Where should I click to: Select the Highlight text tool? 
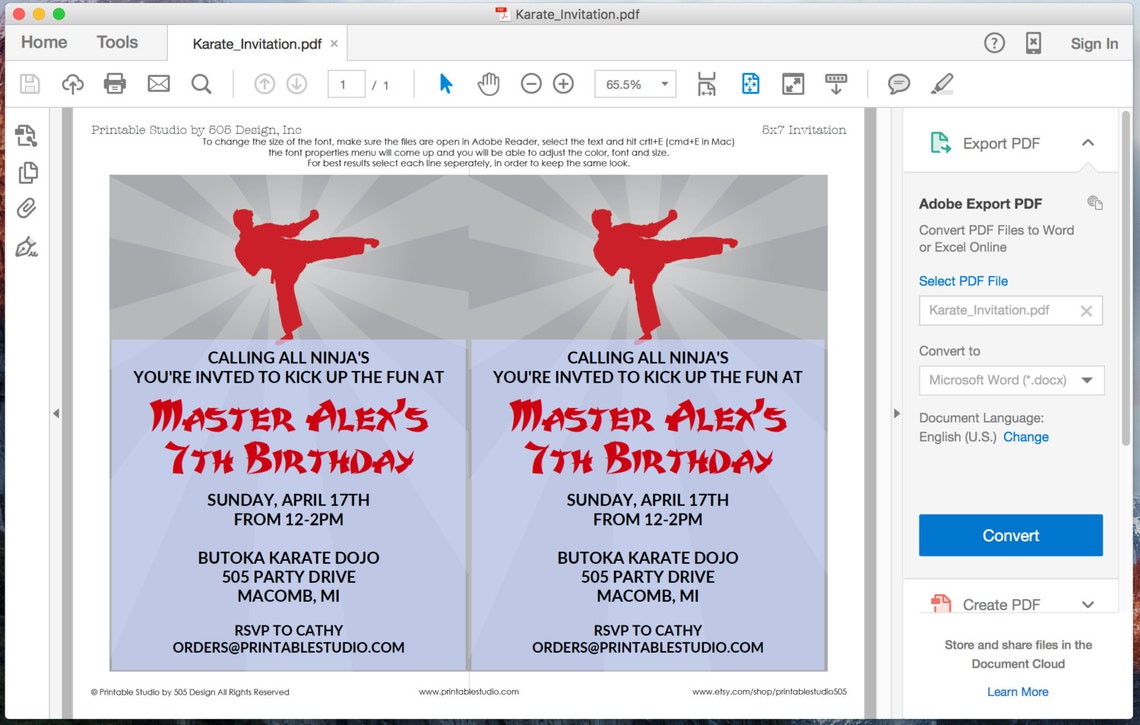940,84
